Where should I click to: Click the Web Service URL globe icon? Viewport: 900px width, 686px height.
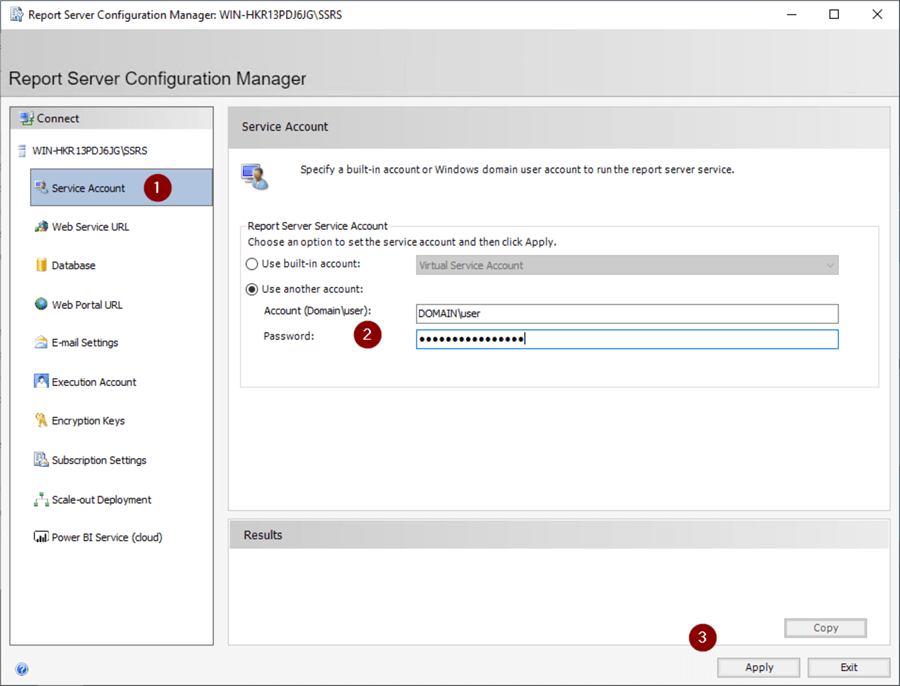tap(42, 227)
